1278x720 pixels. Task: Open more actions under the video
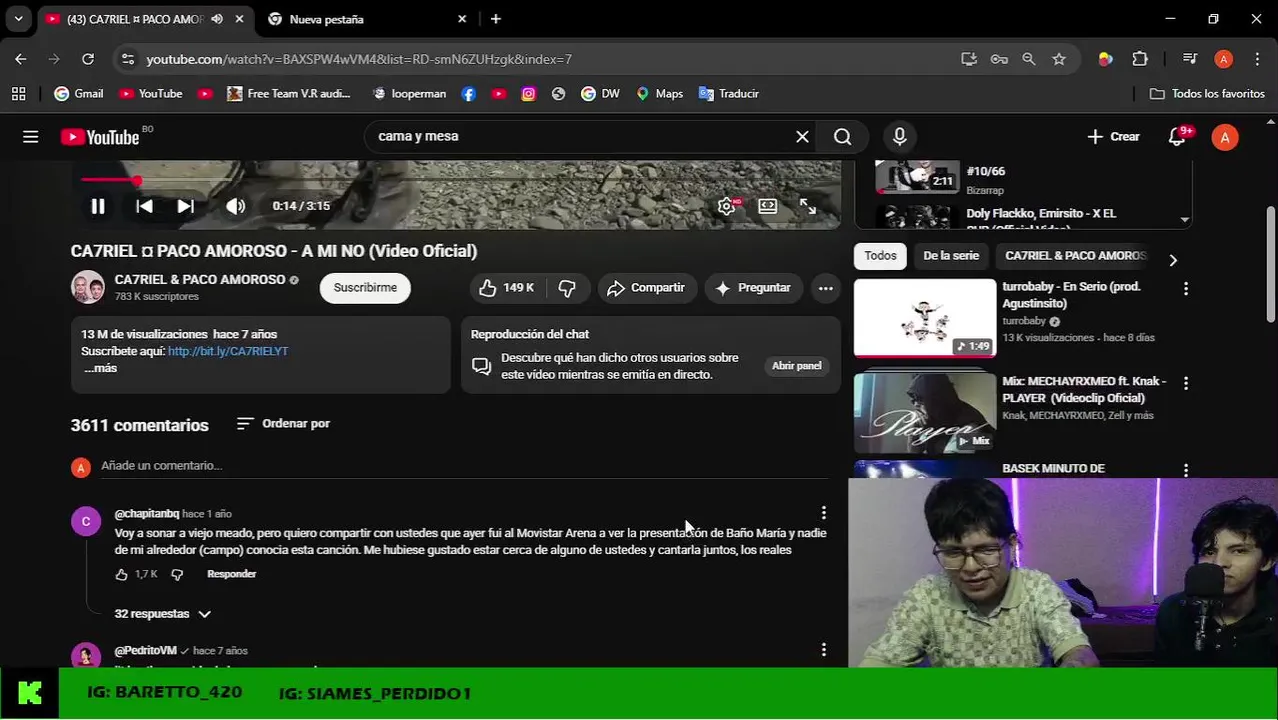pos(825,288)
